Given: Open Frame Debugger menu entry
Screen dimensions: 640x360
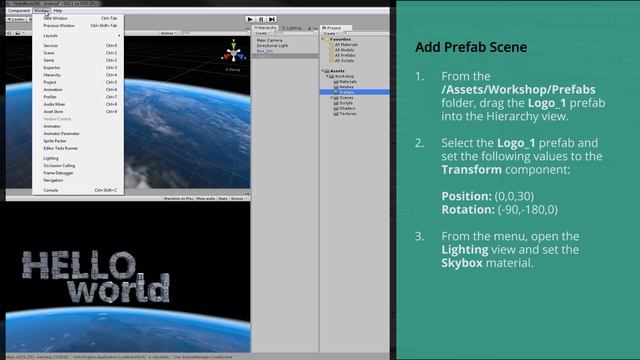Looking at the screenshot, I should coord(78,173).
